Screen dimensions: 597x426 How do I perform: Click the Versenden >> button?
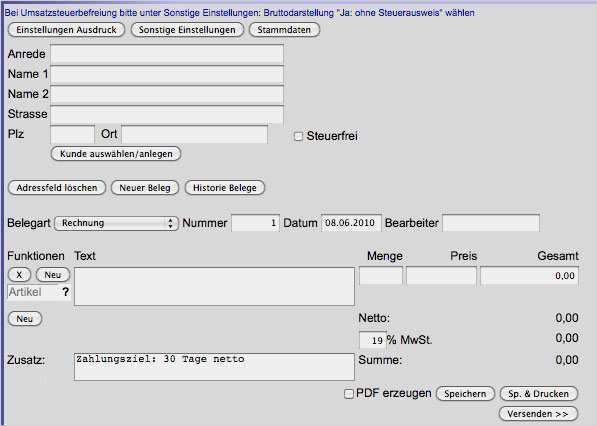[x=538, y=413]
